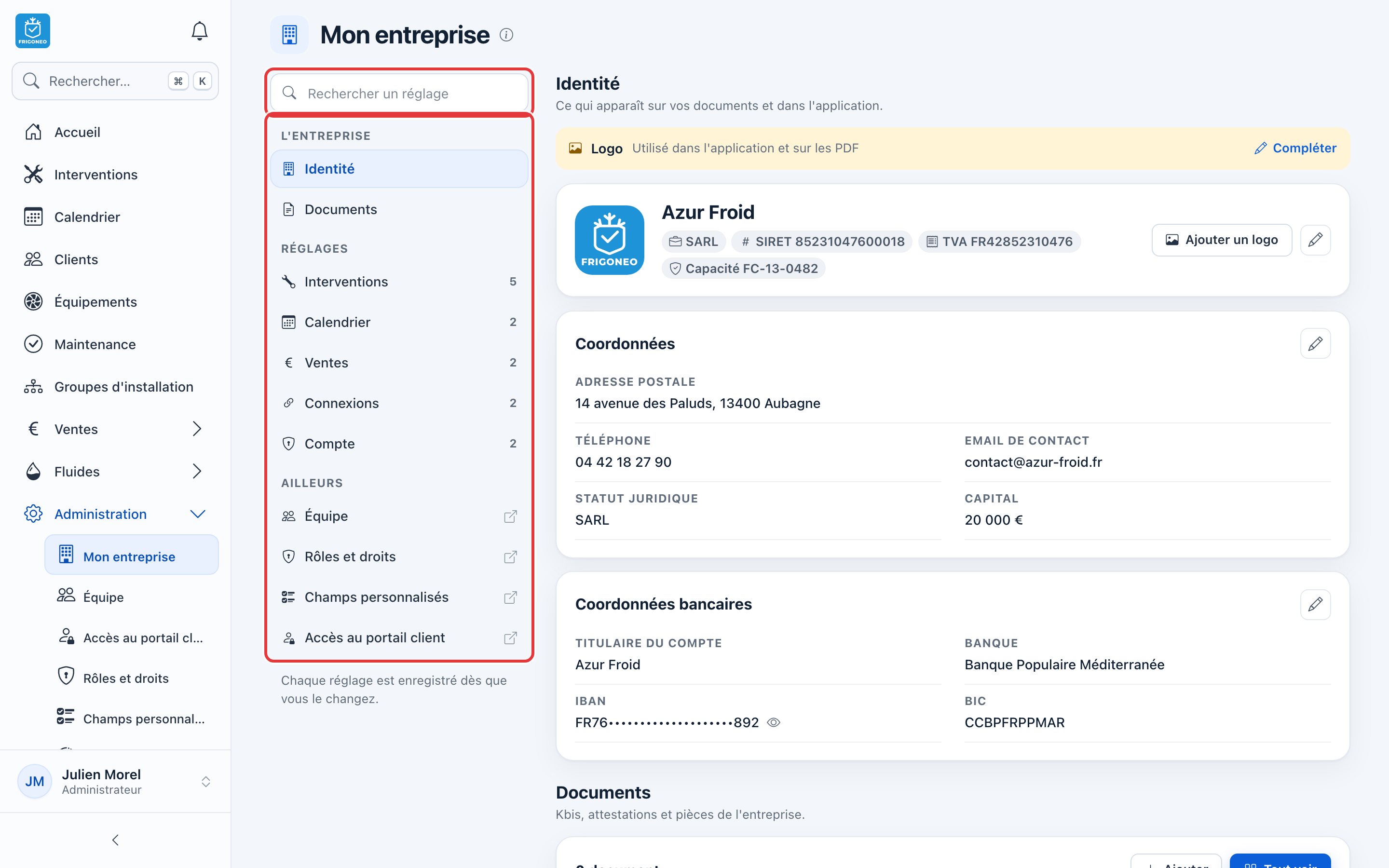Viewport: 1389px width, 868px height.
Task: Open Ventes settings in Réglages list
Action: (399, 363)
